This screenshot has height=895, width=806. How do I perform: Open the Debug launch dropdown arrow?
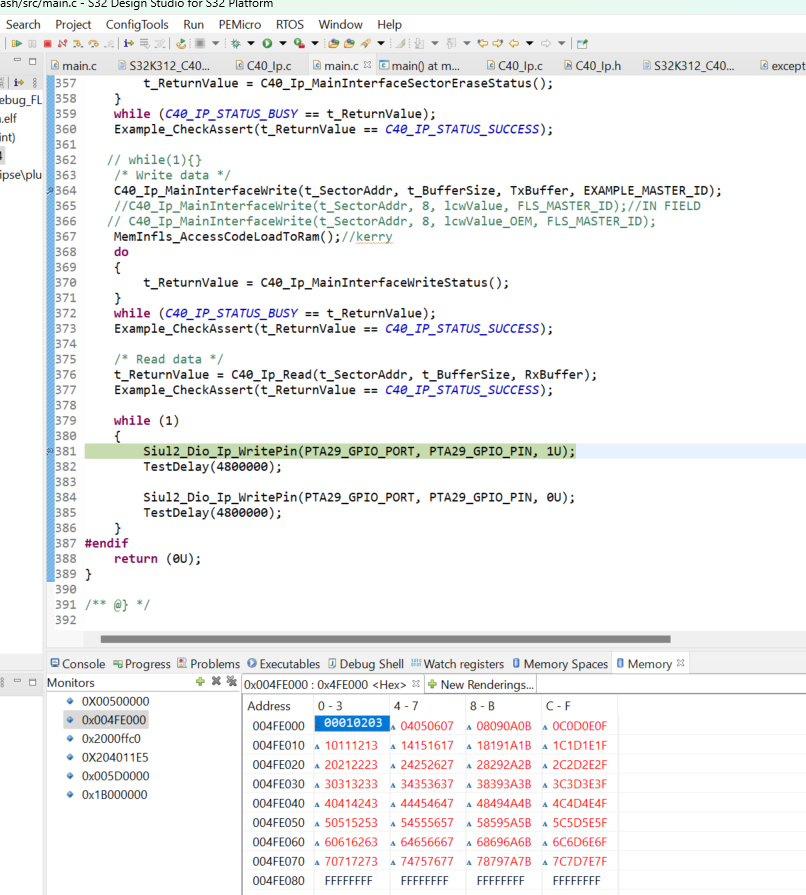[251, 43]
